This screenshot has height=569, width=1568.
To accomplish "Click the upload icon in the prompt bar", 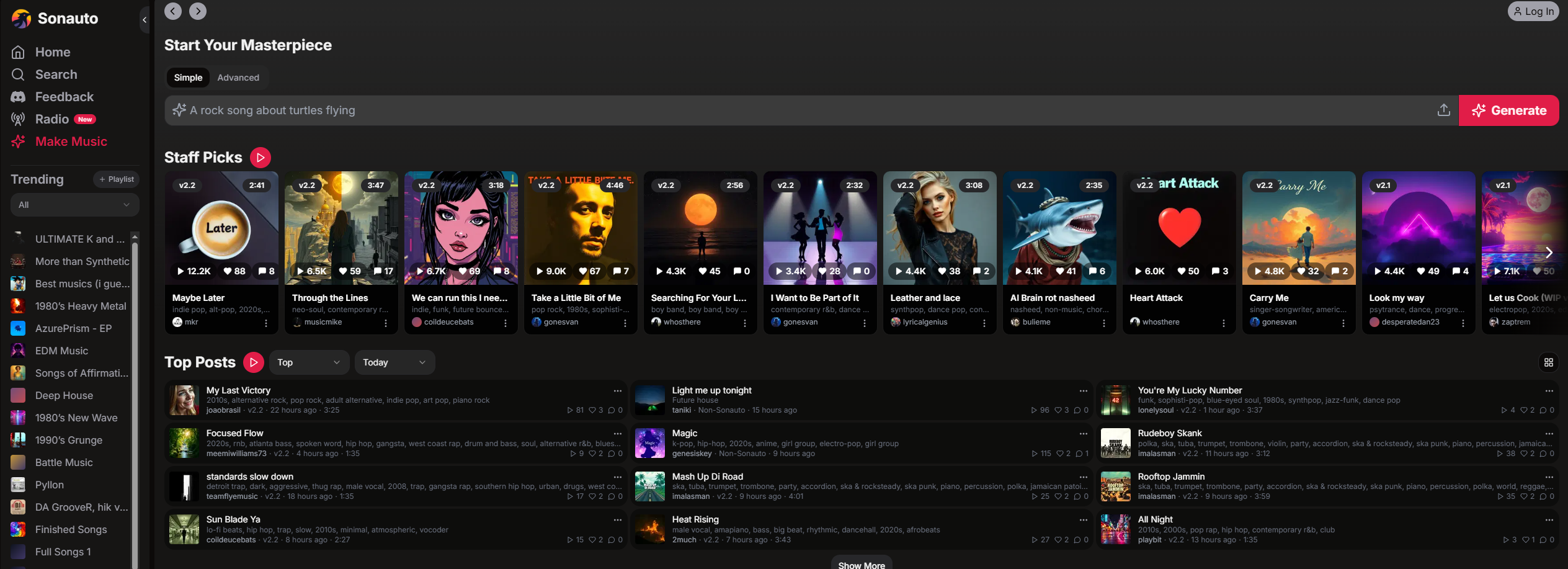I will pyautogui.click(x=1444, y=110).
